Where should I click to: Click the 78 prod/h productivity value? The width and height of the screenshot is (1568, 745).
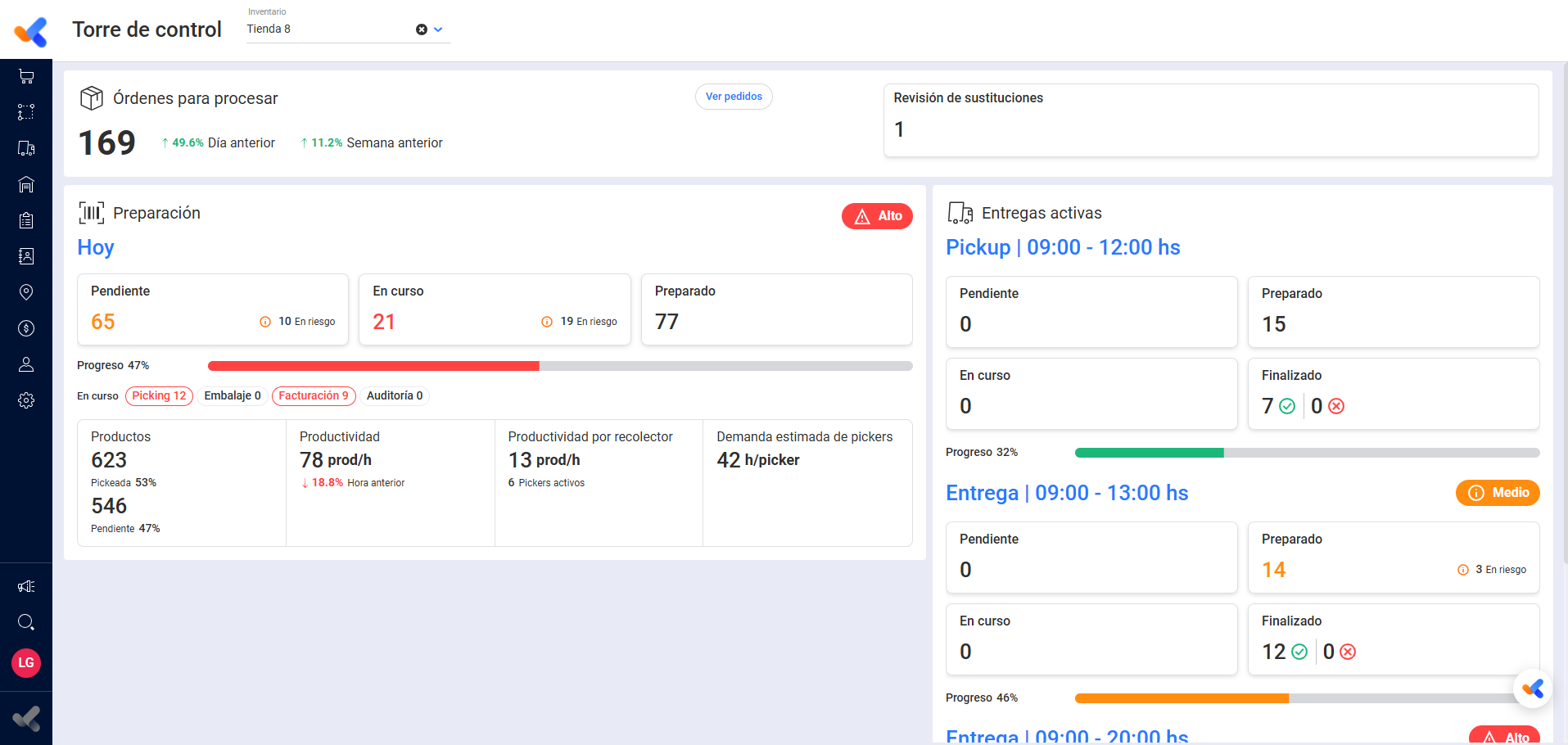(336, 460)
